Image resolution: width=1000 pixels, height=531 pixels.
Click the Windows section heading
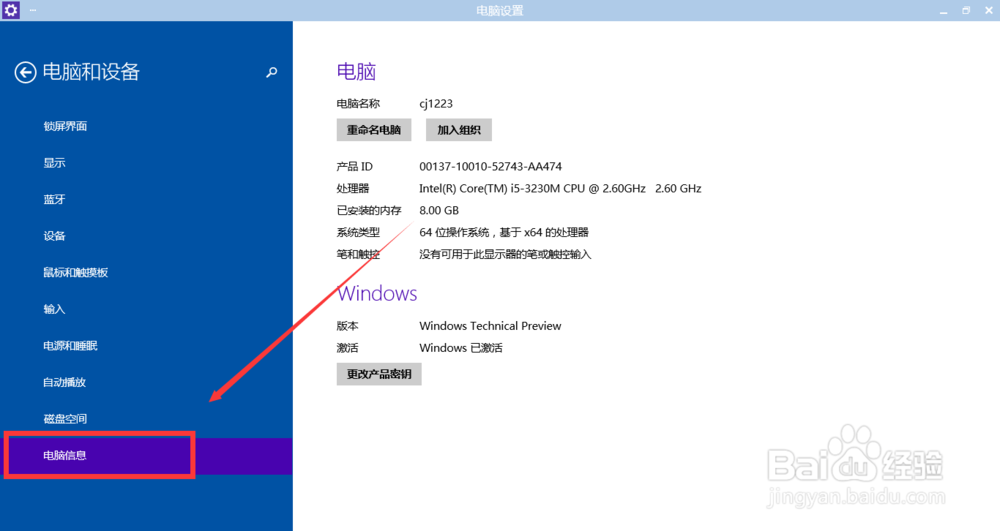tap(377, 293)
